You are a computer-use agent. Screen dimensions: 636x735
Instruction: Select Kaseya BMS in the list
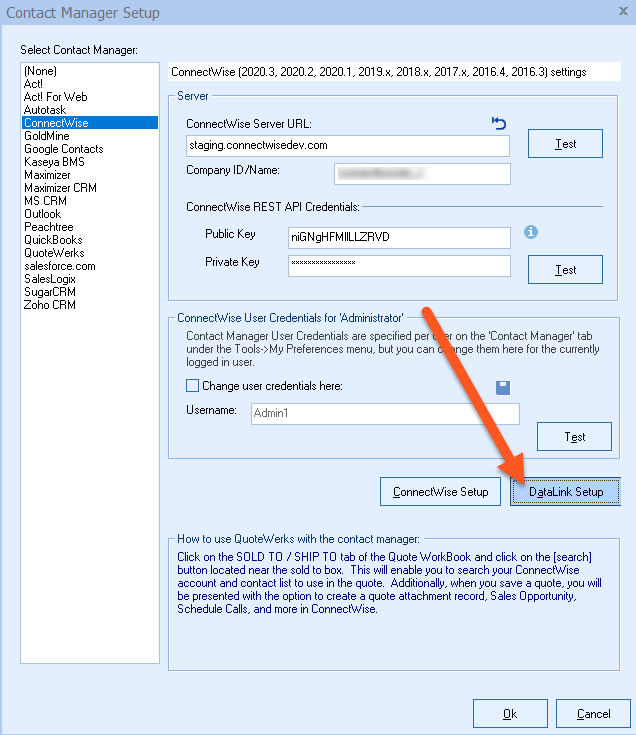[x=90, y=162]
